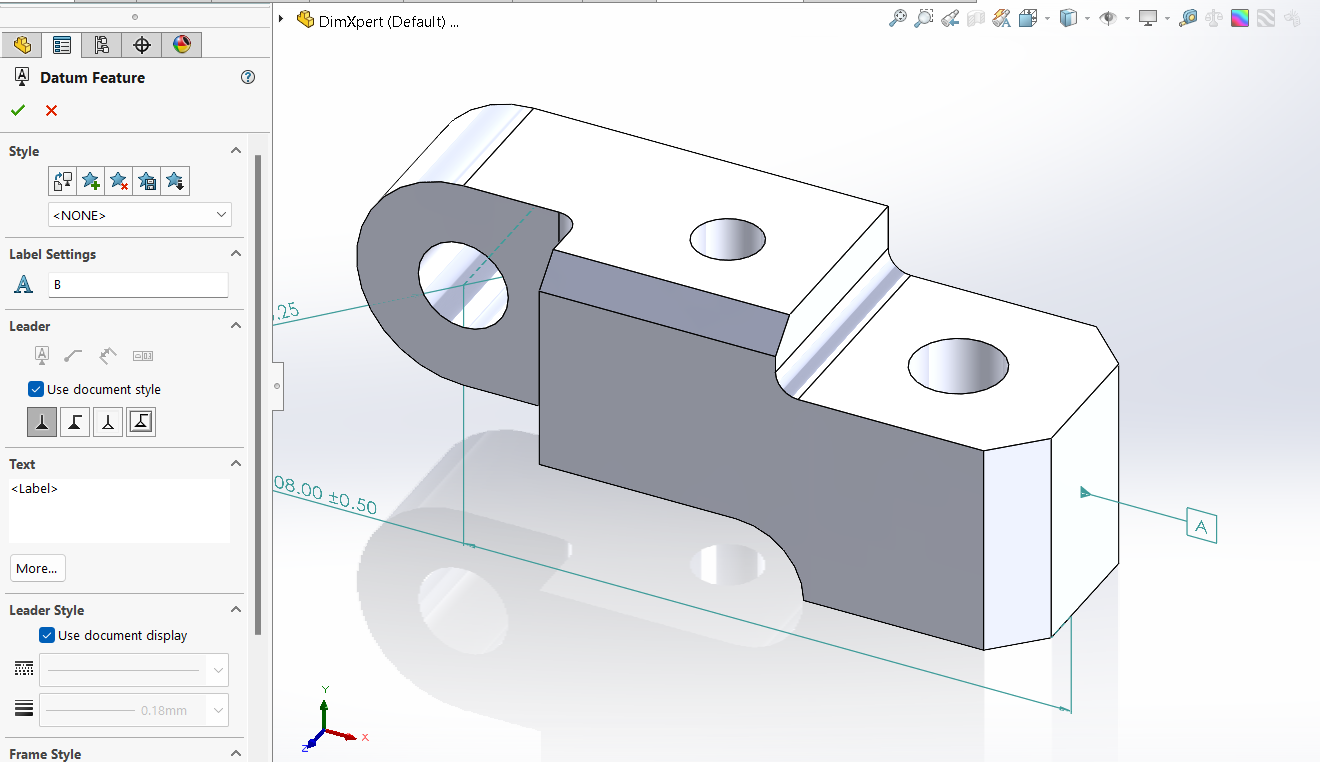Viewport: 1320px width, 762px height.
Task: Click the datum label B text field
Action: [x=138, y=284]
